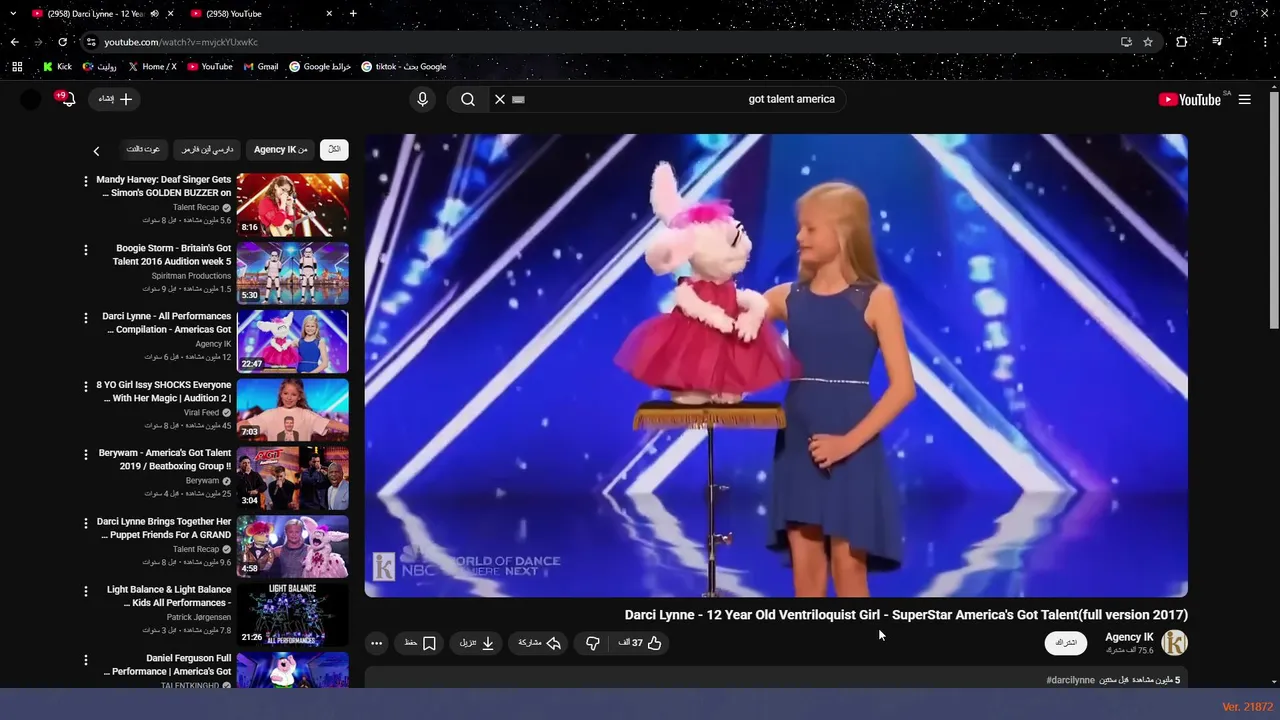Open the YouTube hamburger guide menu
This screenshot has height=720, width=1280.
pyautogui.click(x=1244, y=99)
